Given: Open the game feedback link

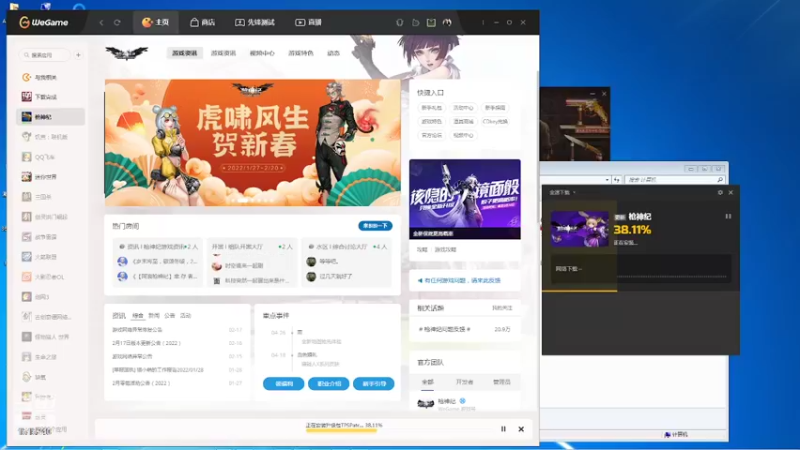Looking at the screenshot, I should 459,281.
